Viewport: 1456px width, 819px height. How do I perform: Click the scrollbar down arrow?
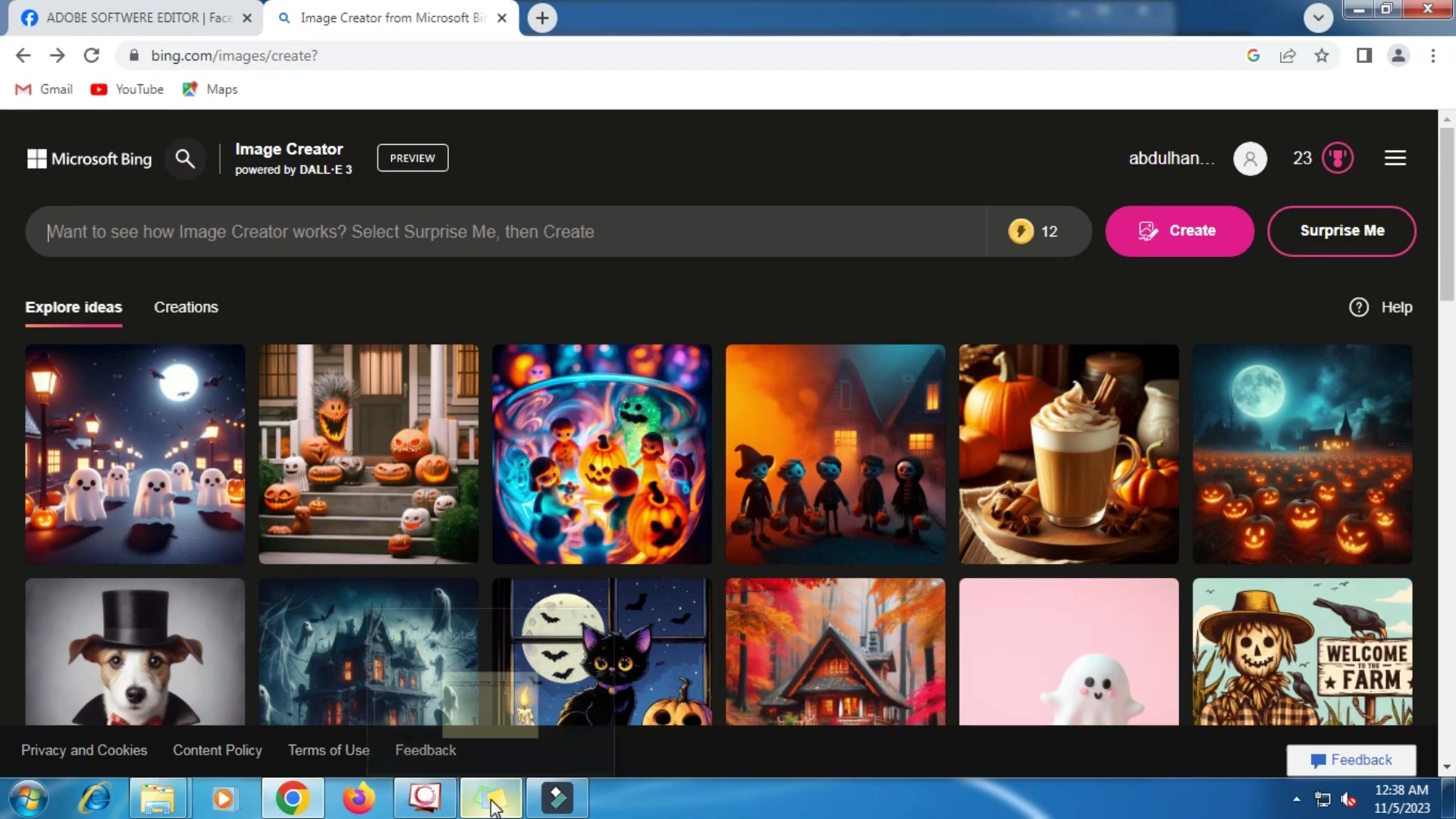(1447, 767)
